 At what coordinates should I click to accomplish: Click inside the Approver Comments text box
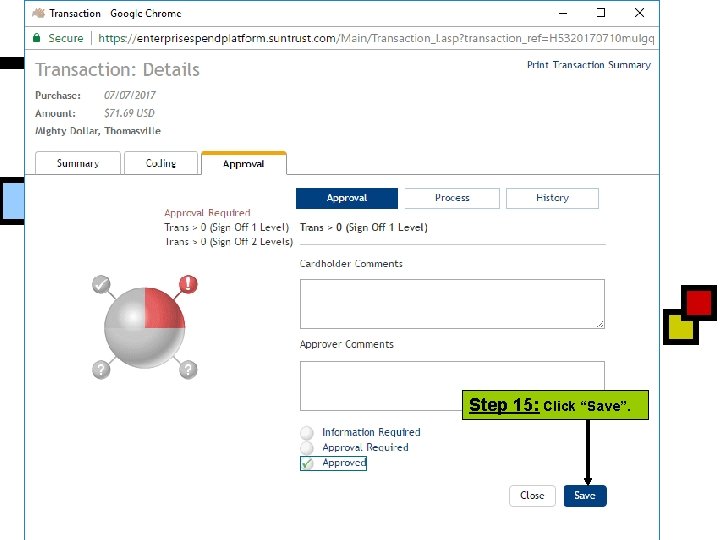tap(452, 386)
